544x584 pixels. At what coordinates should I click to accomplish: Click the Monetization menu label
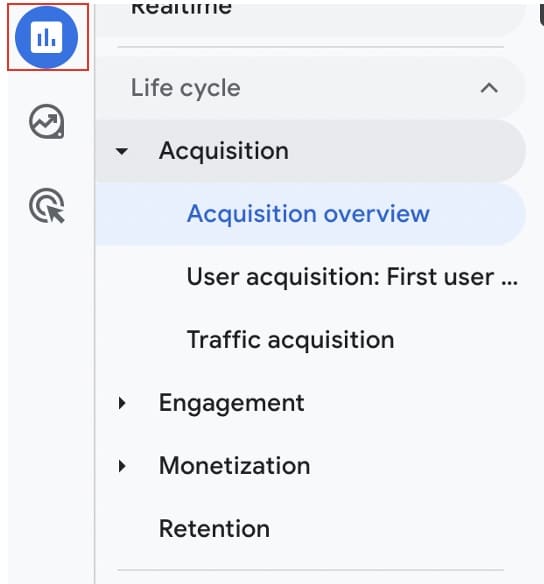235,466
